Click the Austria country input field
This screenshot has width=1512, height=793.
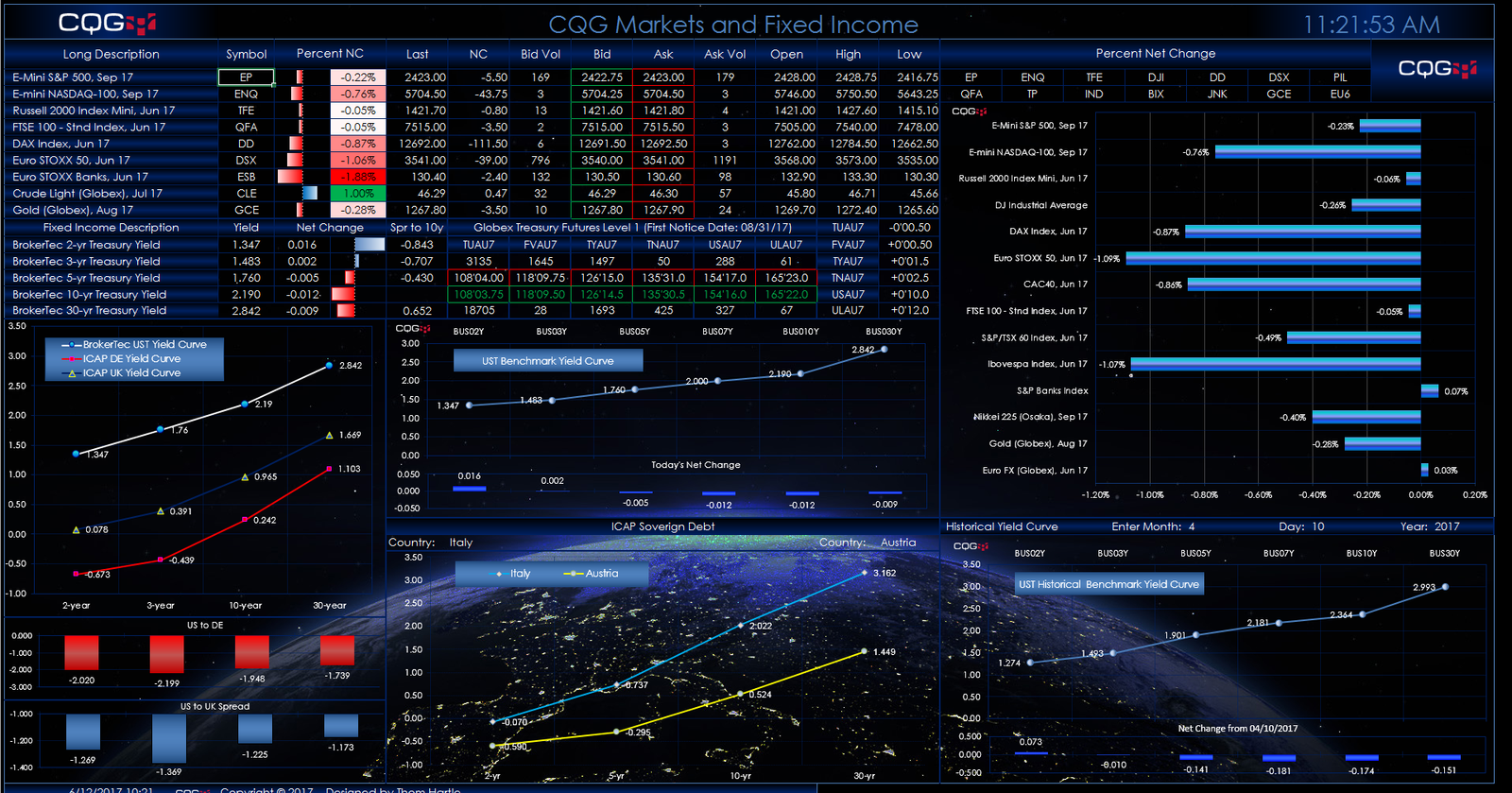[898, 543]
